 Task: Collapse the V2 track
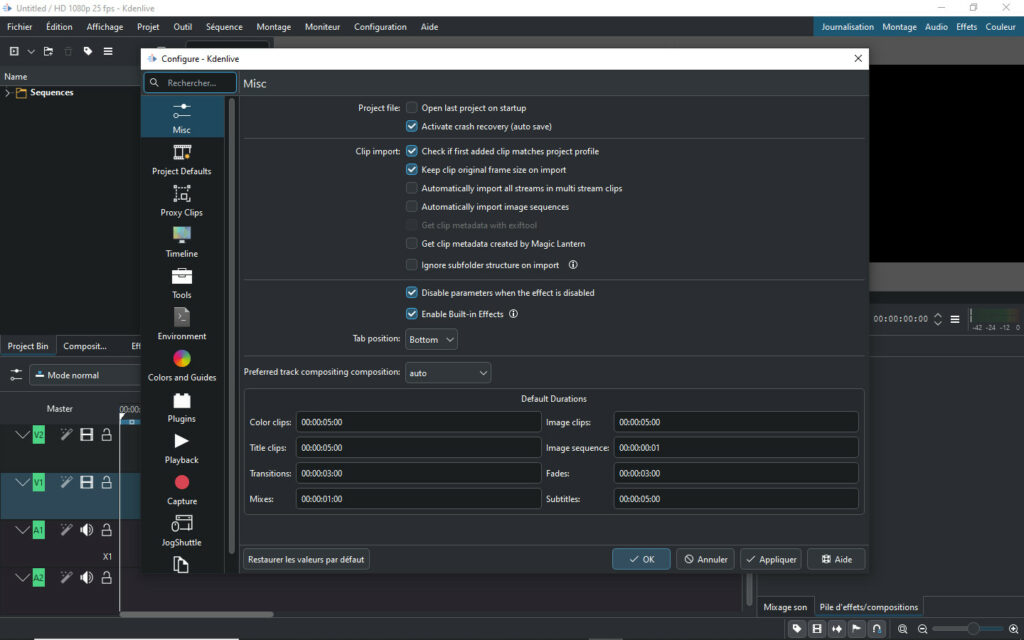tap(22, 435)
